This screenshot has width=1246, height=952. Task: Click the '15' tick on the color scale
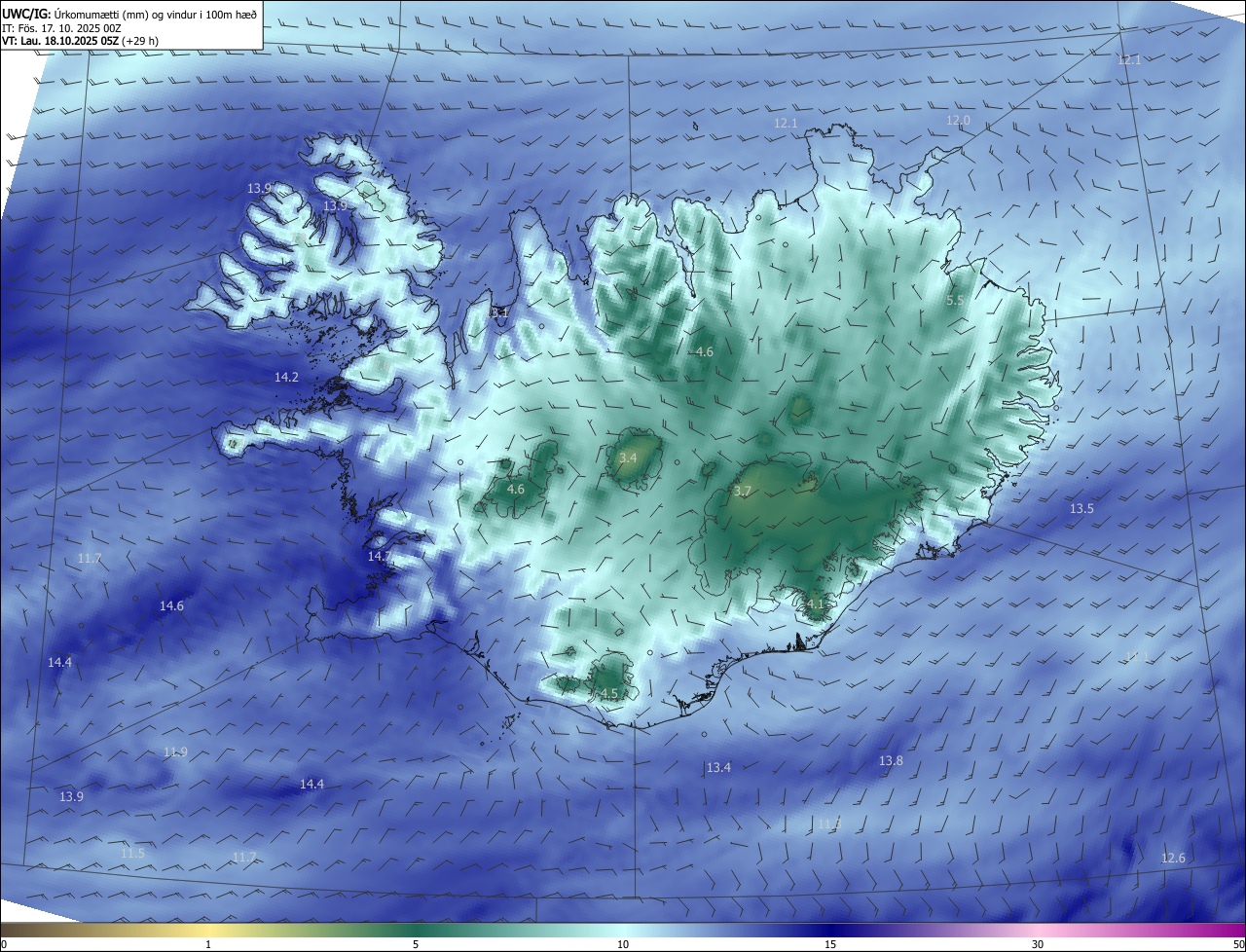830,944
